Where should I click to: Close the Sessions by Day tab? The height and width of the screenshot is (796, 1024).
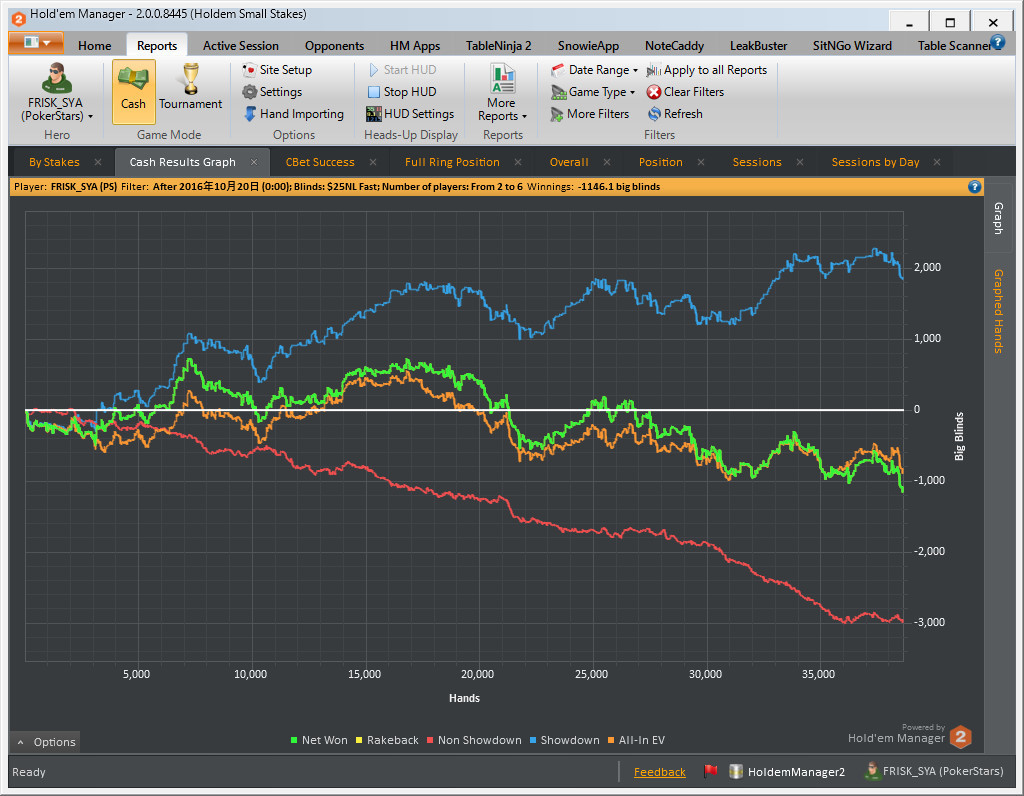(x=937, y=162)
